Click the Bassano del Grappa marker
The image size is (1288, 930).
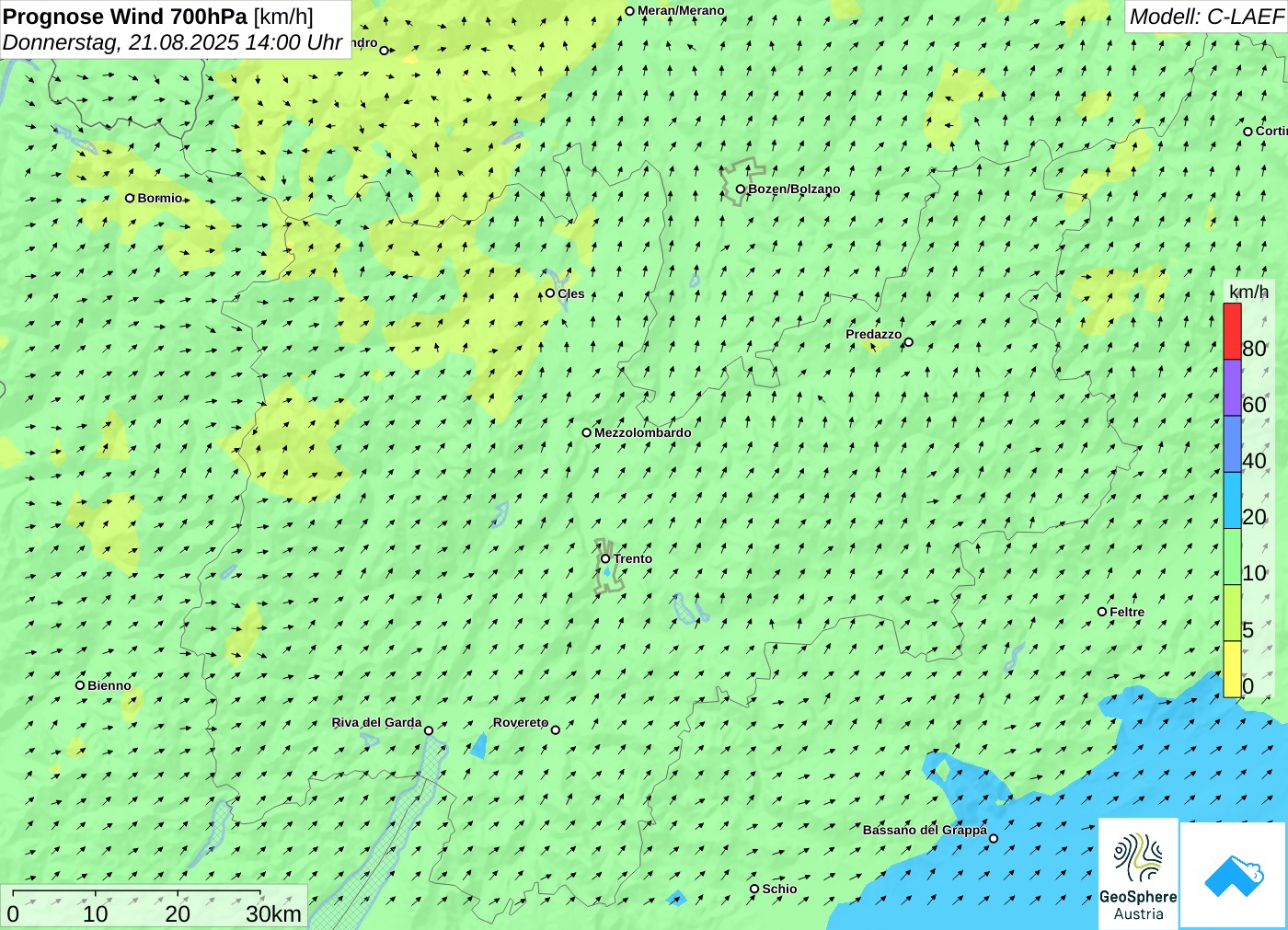[x=993, y=838]
